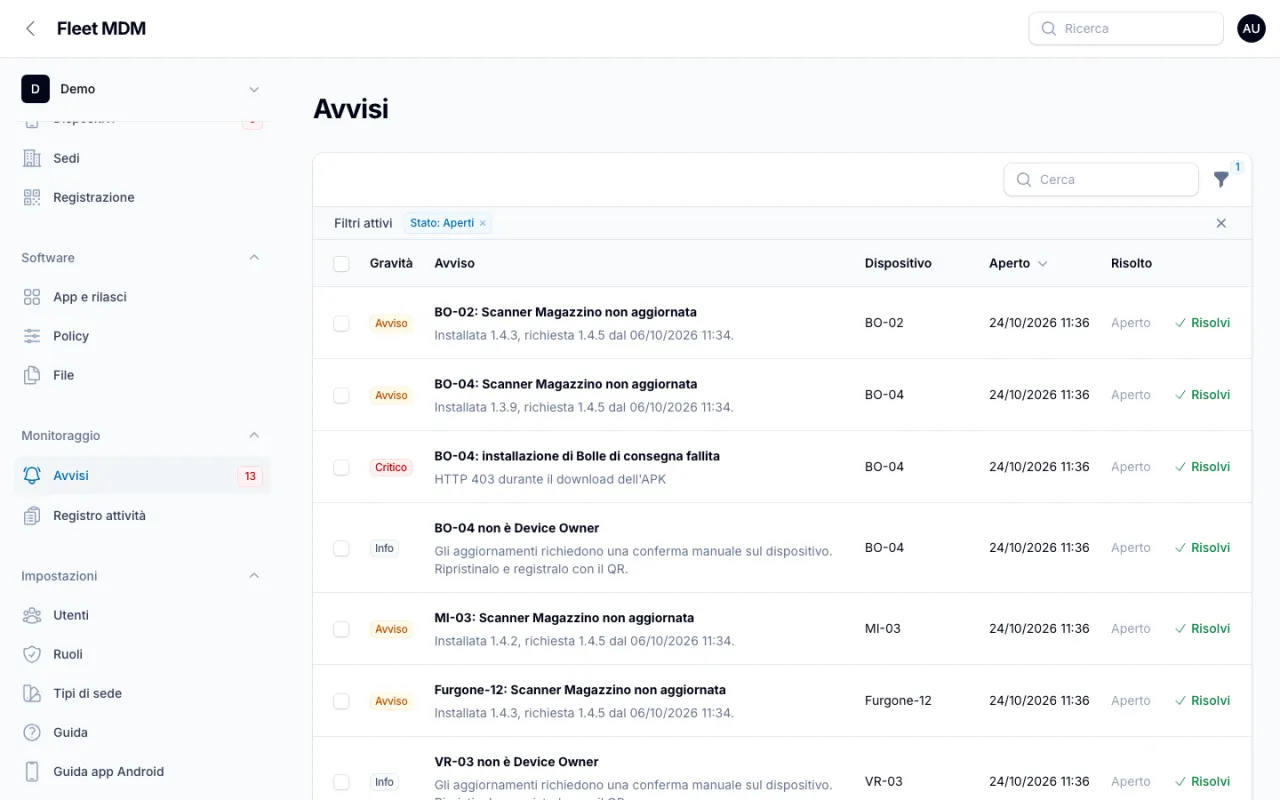Click Risolvi for BO-04 Bolle di consegna alert
1280x800 pixels.
coord(1202,467)
